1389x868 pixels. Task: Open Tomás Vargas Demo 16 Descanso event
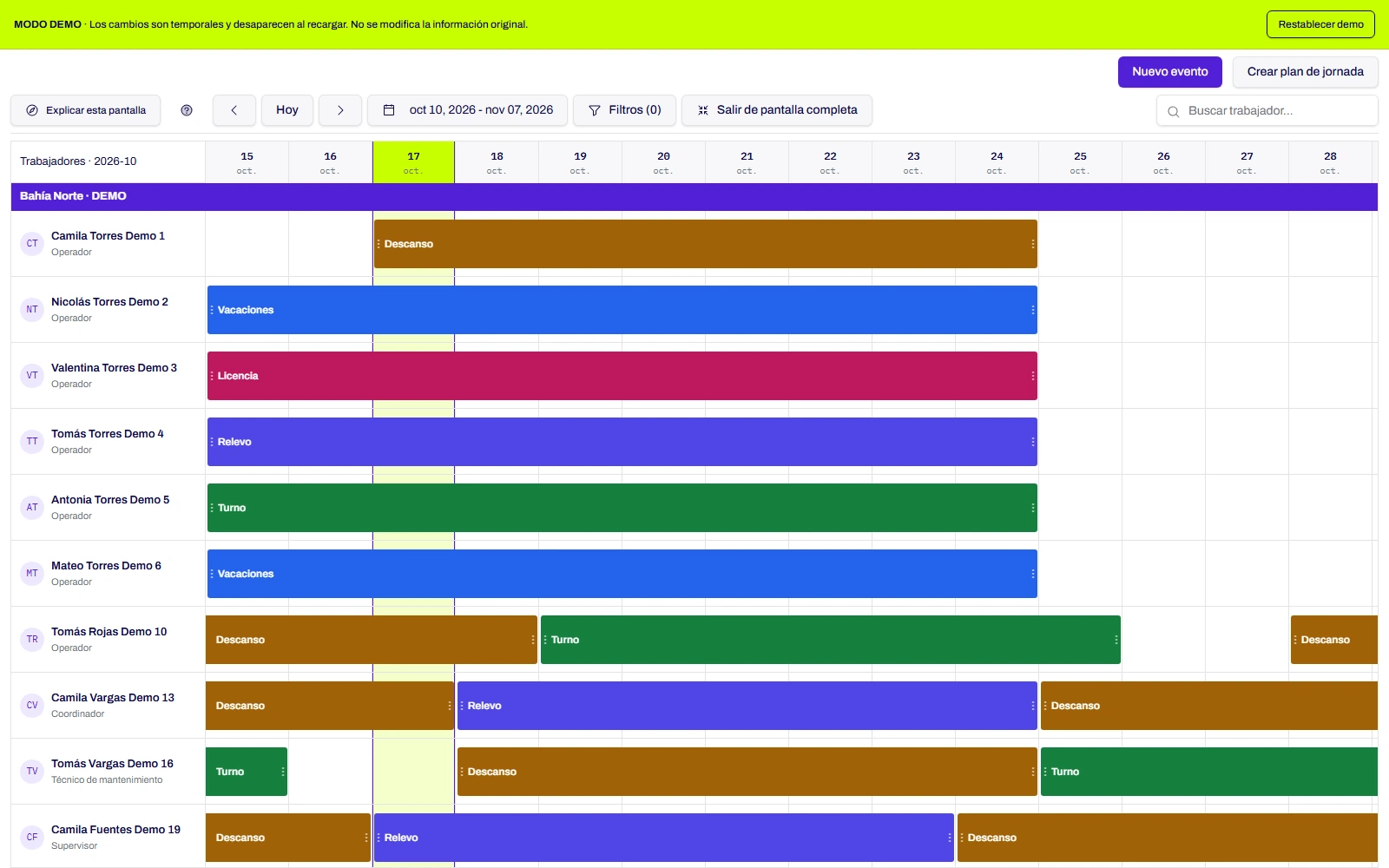tap(747, 772)
